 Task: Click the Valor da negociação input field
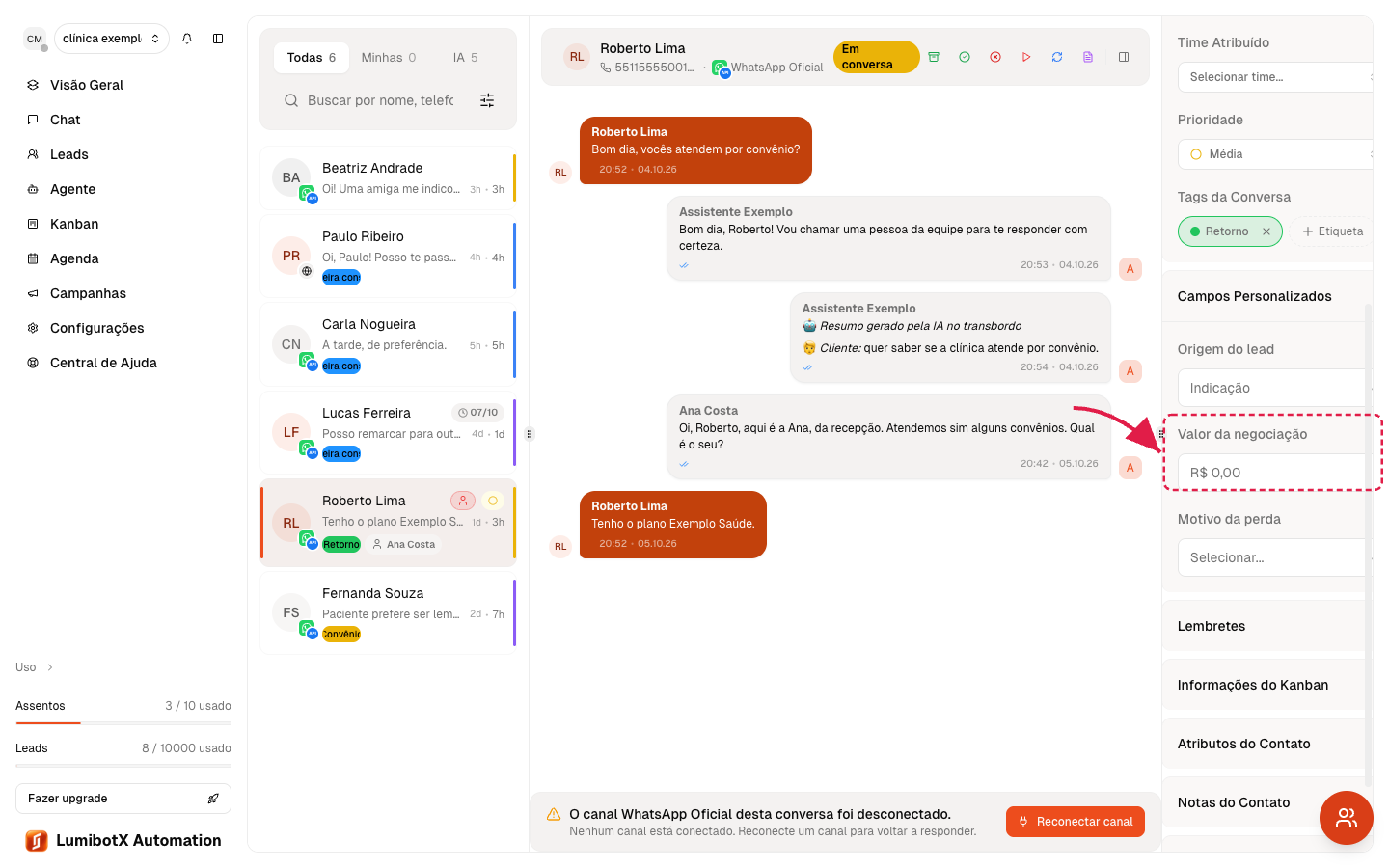click(x=1272, y=473)
